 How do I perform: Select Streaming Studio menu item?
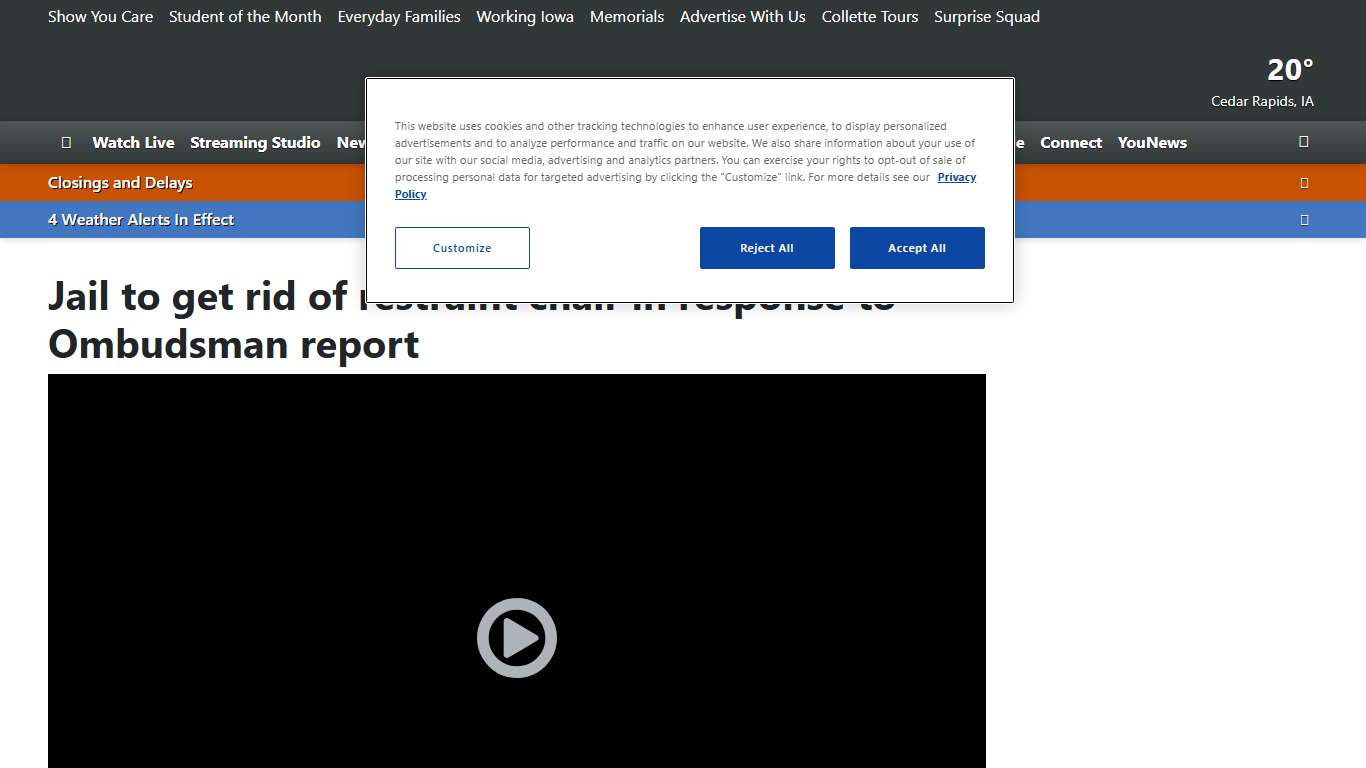pyautogui.click(x=255, y=142)
